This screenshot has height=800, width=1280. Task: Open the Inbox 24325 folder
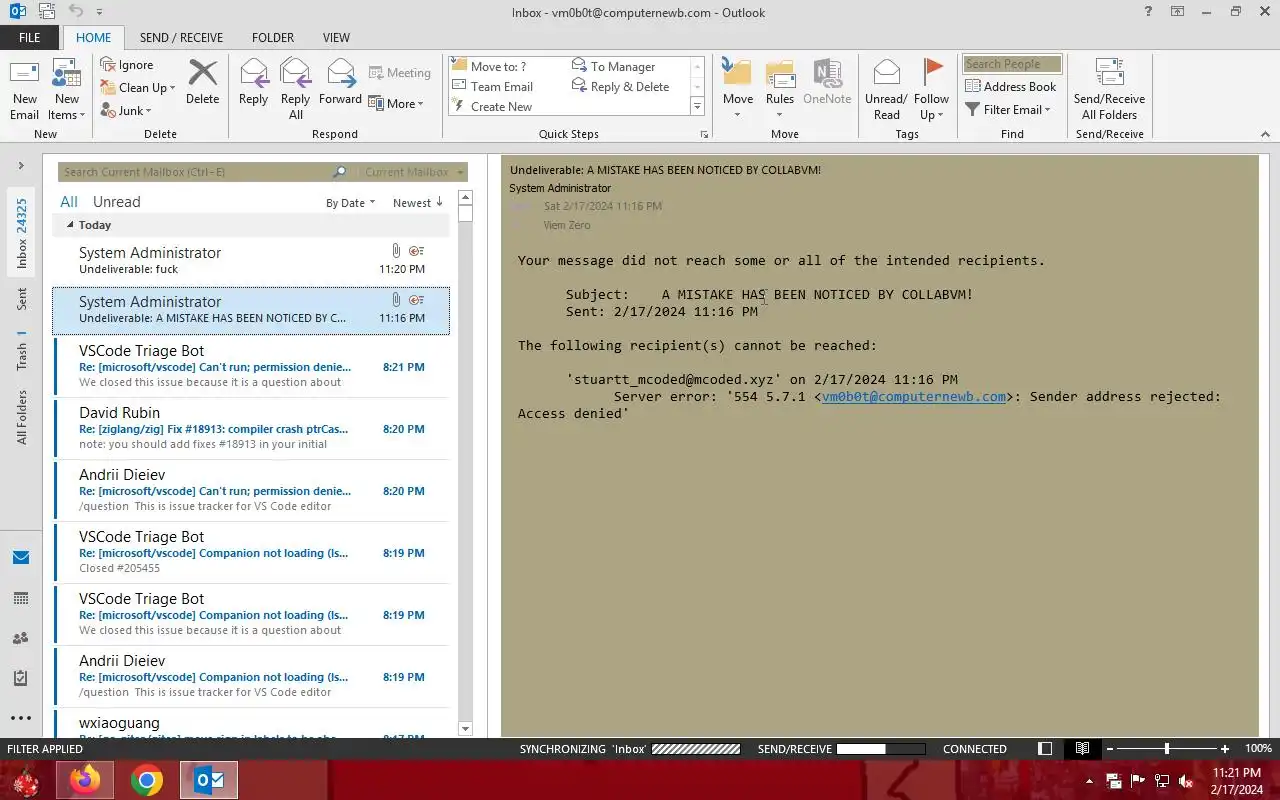[x=21, y=234]
